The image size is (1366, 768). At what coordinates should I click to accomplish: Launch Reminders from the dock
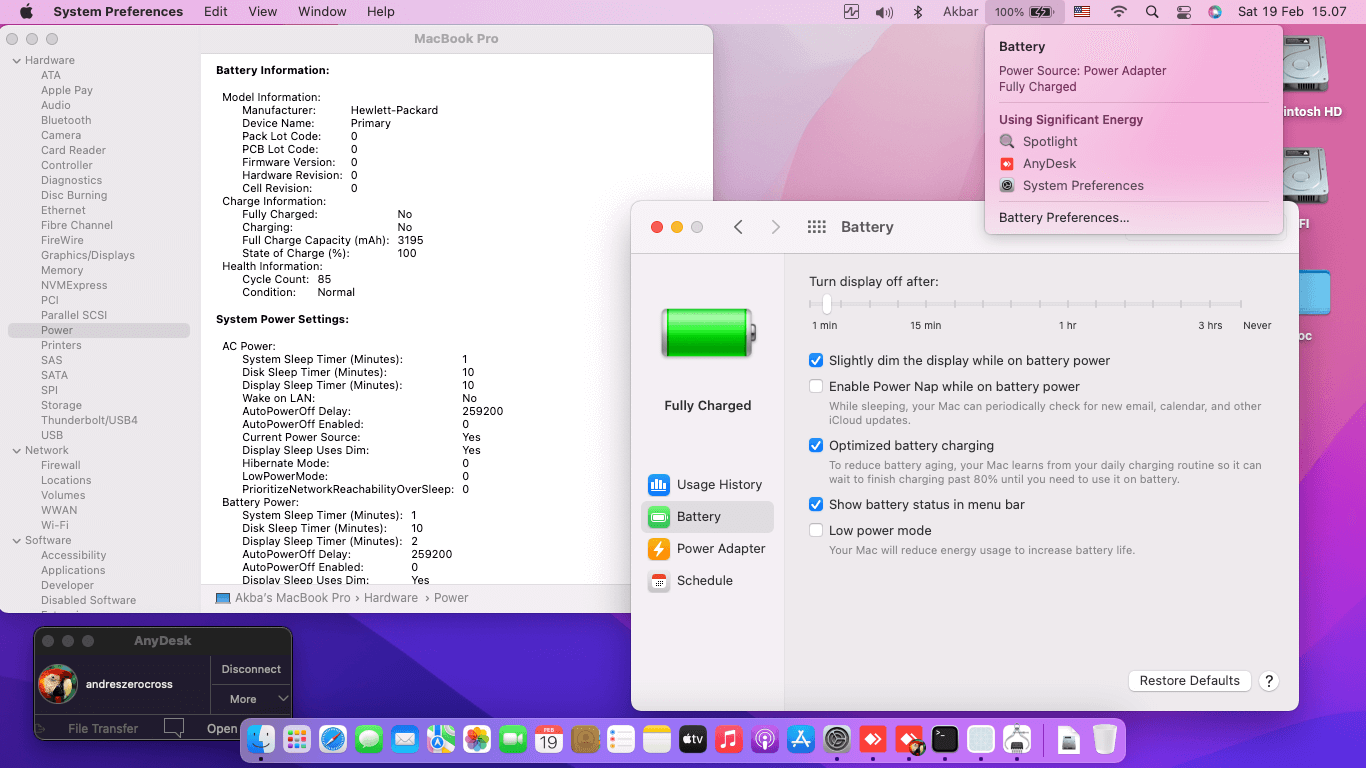(621, 739)
